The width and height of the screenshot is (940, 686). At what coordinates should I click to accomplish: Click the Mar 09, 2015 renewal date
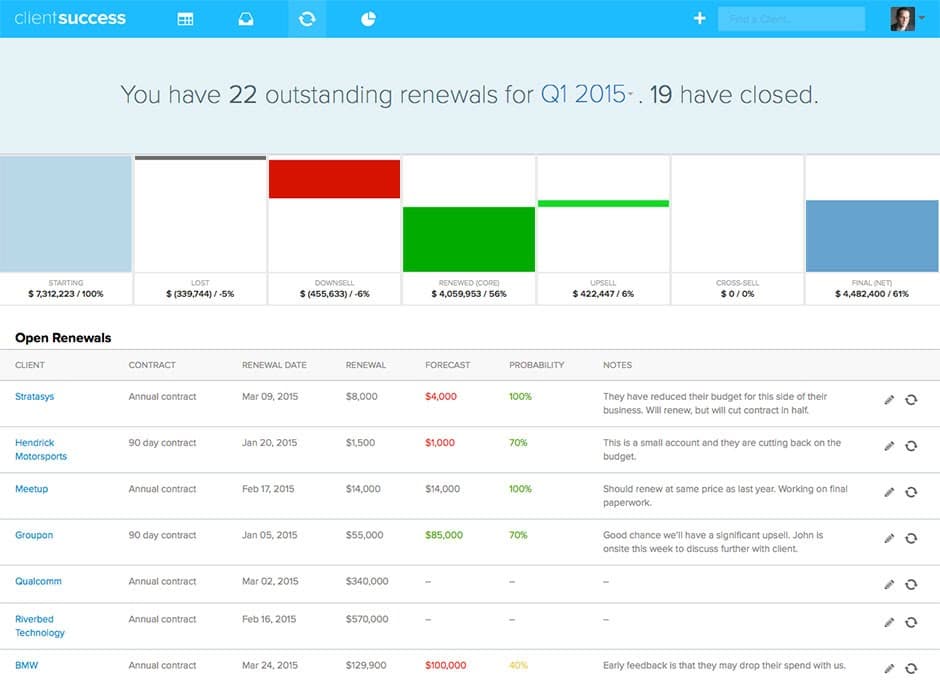click(270, 396)
